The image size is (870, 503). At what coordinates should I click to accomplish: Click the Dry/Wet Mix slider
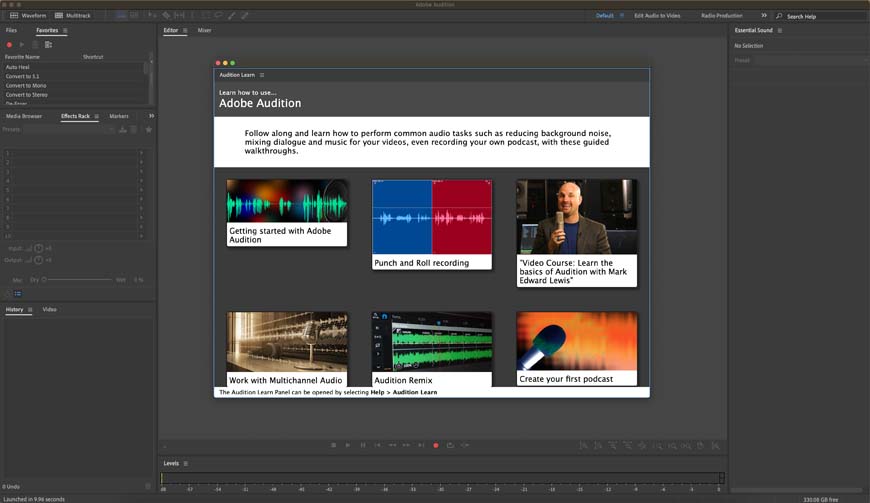78,280
